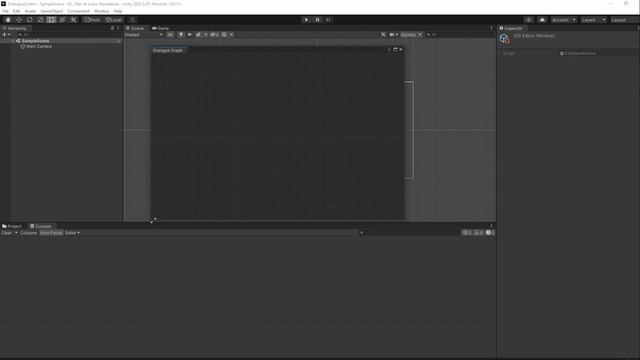Viewport: 640px width, 360px height.
Task: Select SampleScene in the Hierarchy
Action: (x=35, y=41)
